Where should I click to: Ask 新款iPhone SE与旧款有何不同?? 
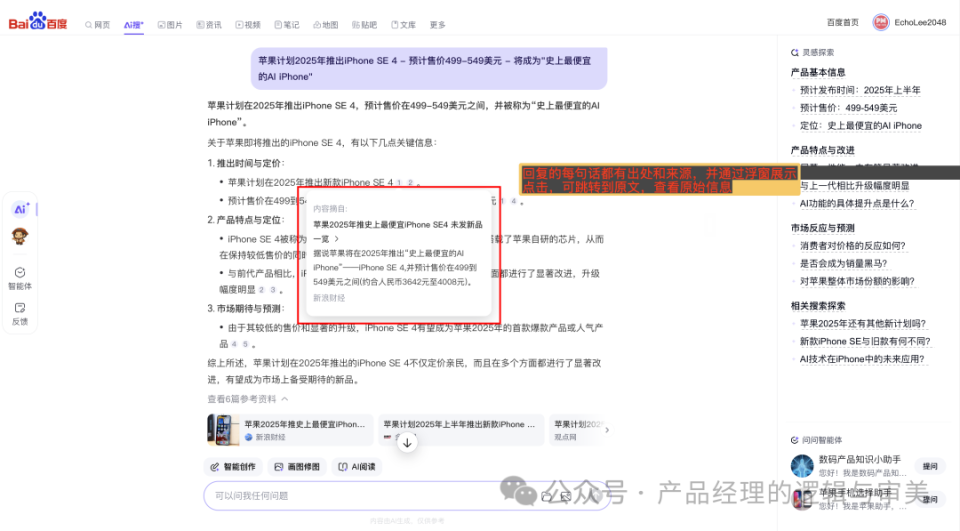(864, 341)
